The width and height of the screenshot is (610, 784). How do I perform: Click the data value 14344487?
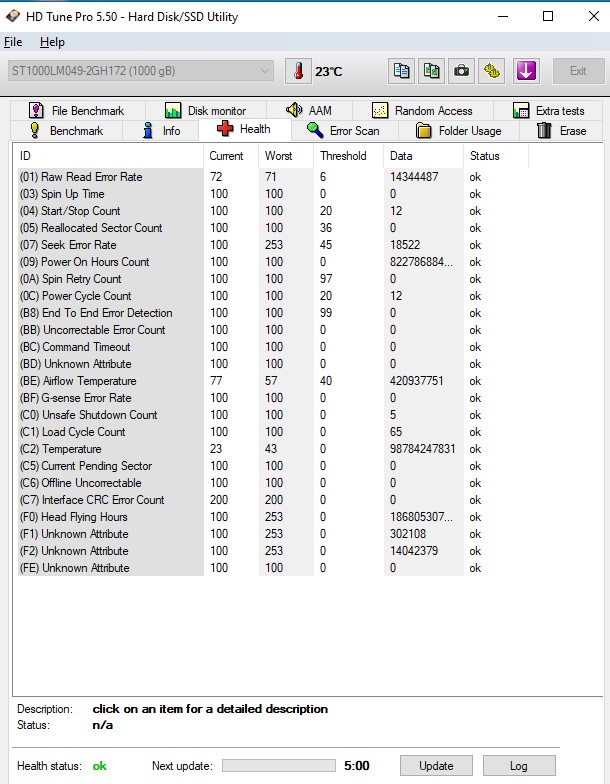point(414,176)
